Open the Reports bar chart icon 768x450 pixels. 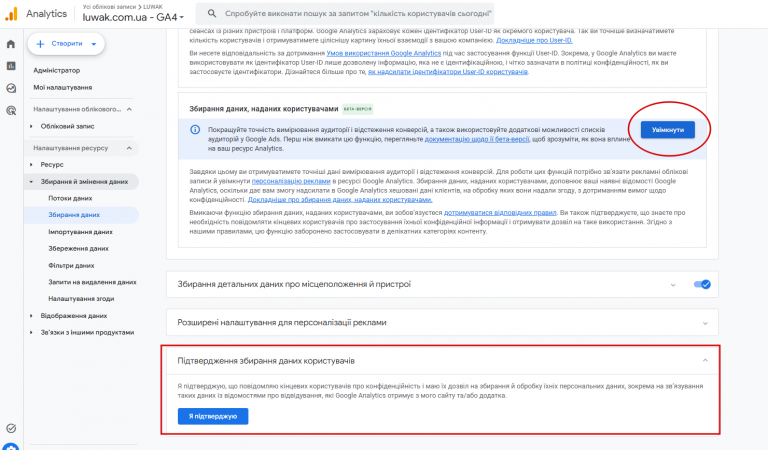11,66
